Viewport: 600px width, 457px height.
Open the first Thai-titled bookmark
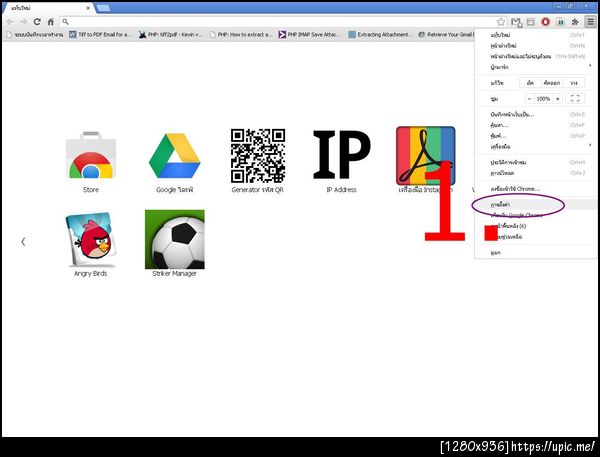(35, 34)
